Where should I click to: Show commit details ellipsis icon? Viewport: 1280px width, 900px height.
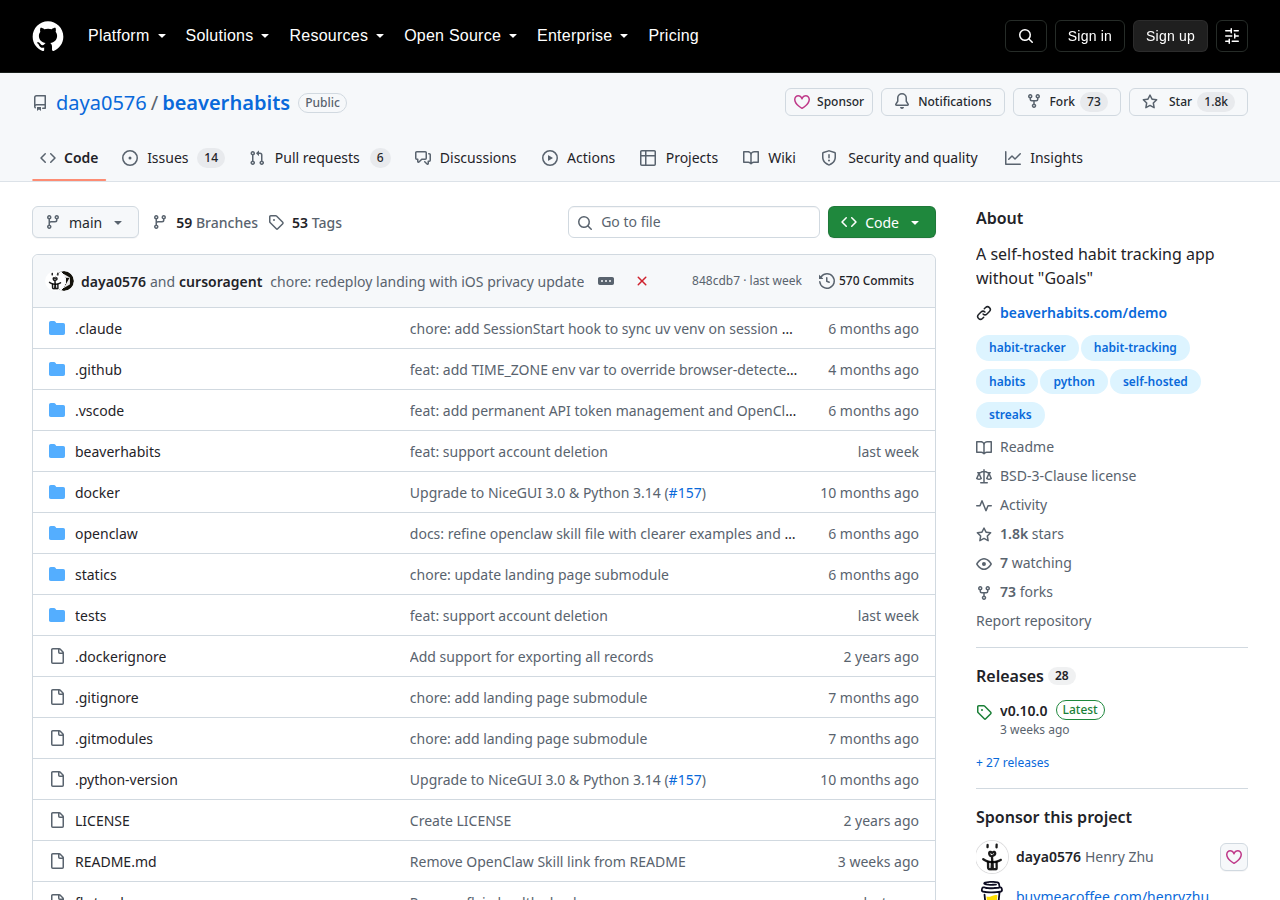tap(606, 281)
